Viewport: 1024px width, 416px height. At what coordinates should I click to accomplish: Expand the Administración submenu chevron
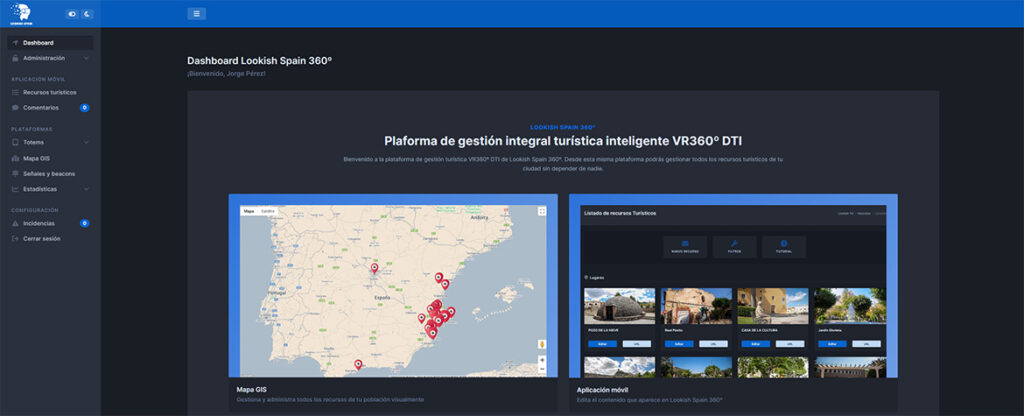(86, 58)
